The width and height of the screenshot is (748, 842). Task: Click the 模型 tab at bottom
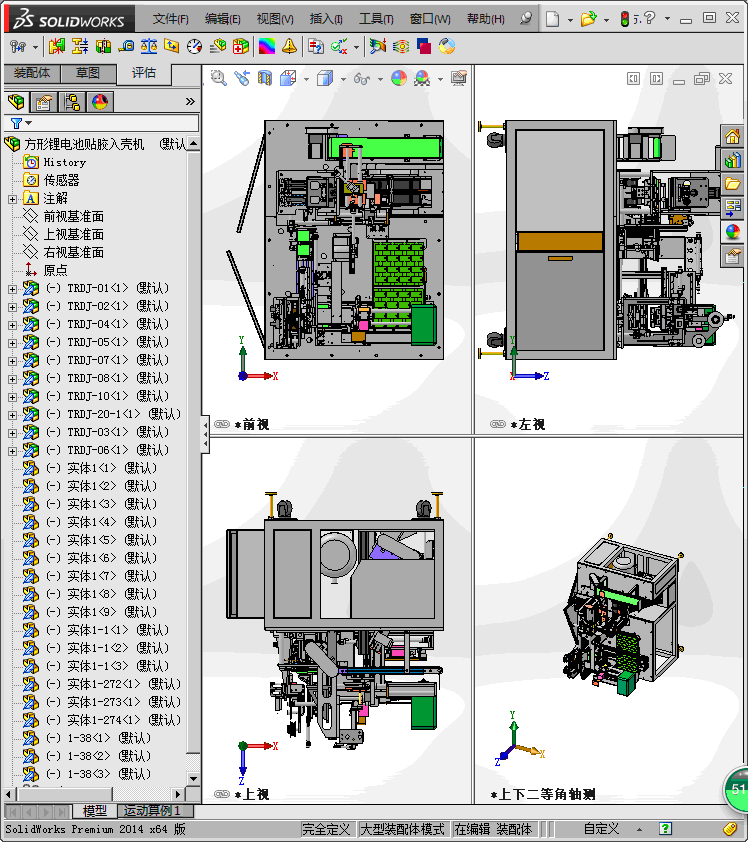95,811
